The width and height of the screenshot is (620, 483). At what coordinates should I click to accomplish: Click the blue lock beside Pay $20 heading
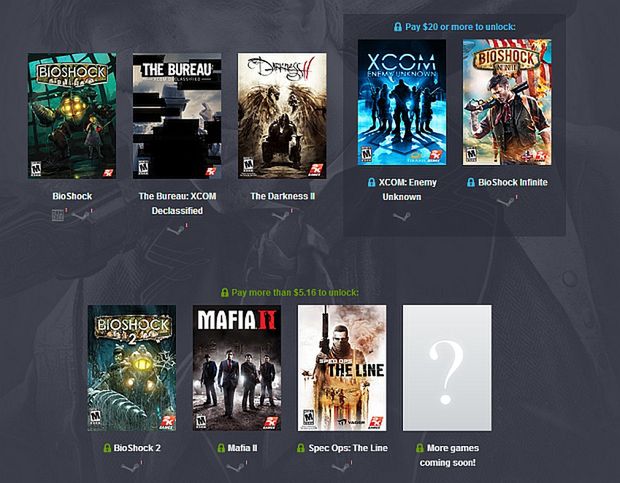pyautogui.click(x=398, y=27)
